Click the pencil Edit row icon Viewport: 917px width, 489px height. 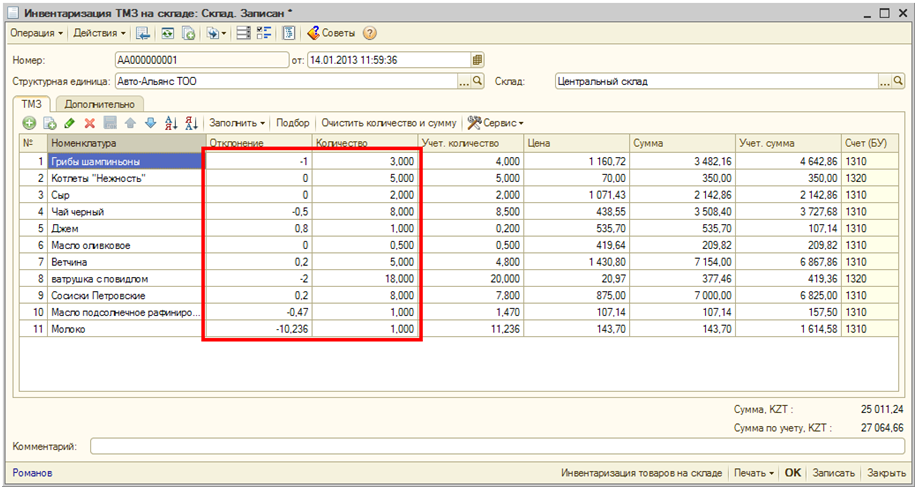[69, 123]
